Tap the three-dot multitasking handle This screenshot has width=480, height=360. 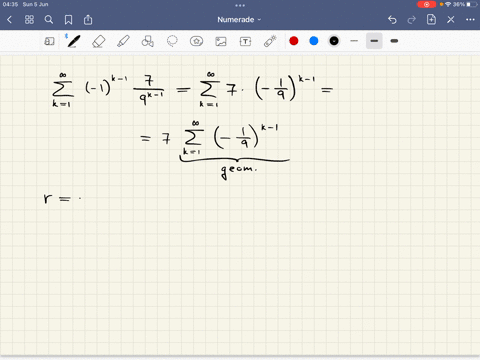[240, 5]
